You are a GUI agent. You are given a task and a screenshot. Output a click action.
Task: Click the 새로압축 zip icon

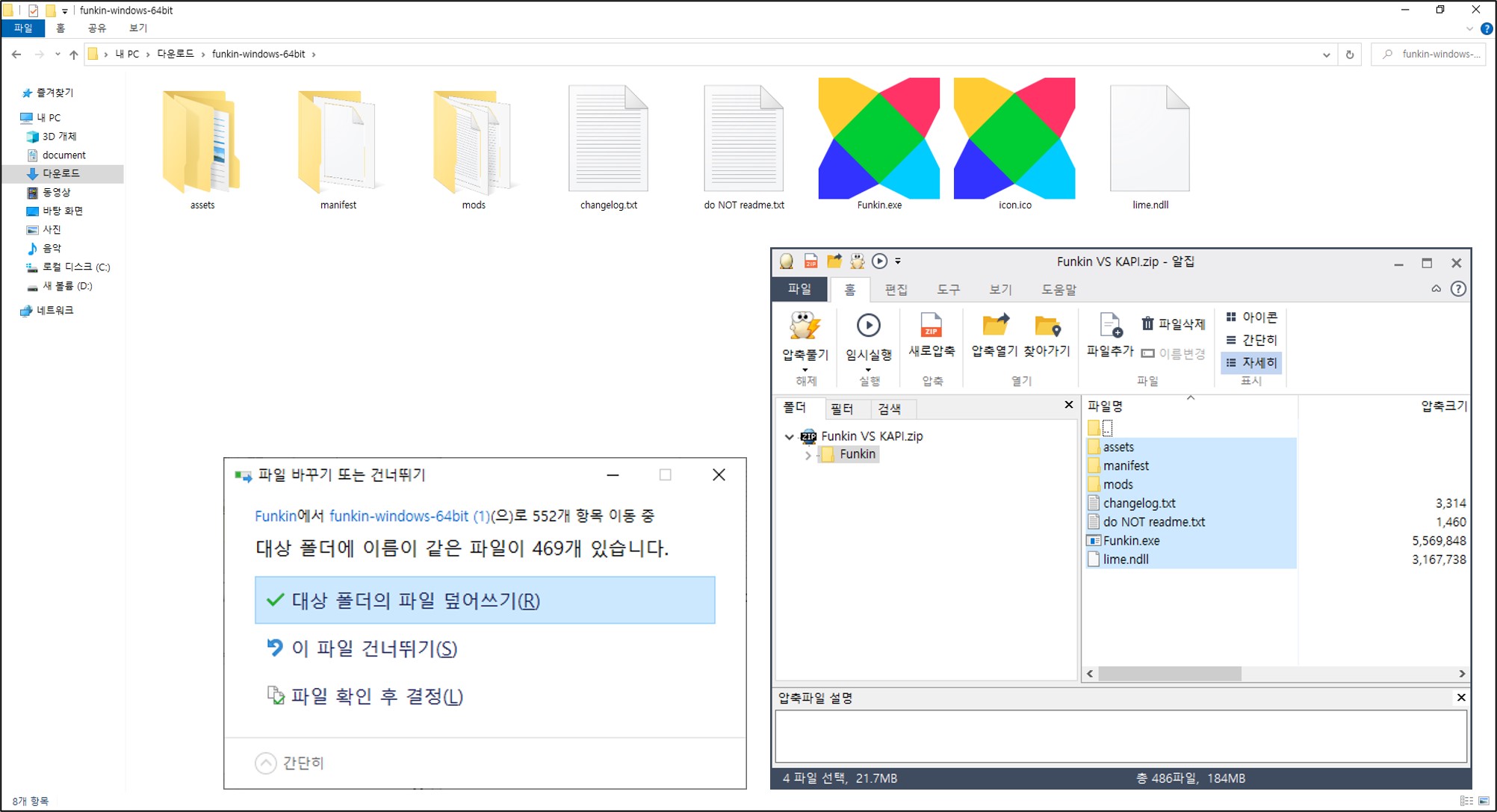click(x=931, y=326)
